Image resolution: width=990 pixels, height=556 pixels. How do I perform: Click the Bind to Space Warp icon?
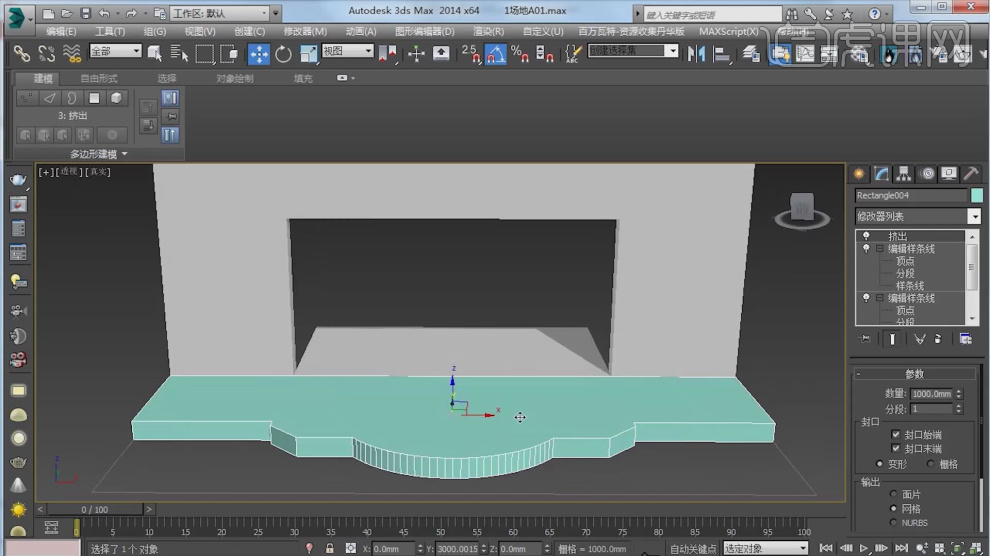click(72, 54)
